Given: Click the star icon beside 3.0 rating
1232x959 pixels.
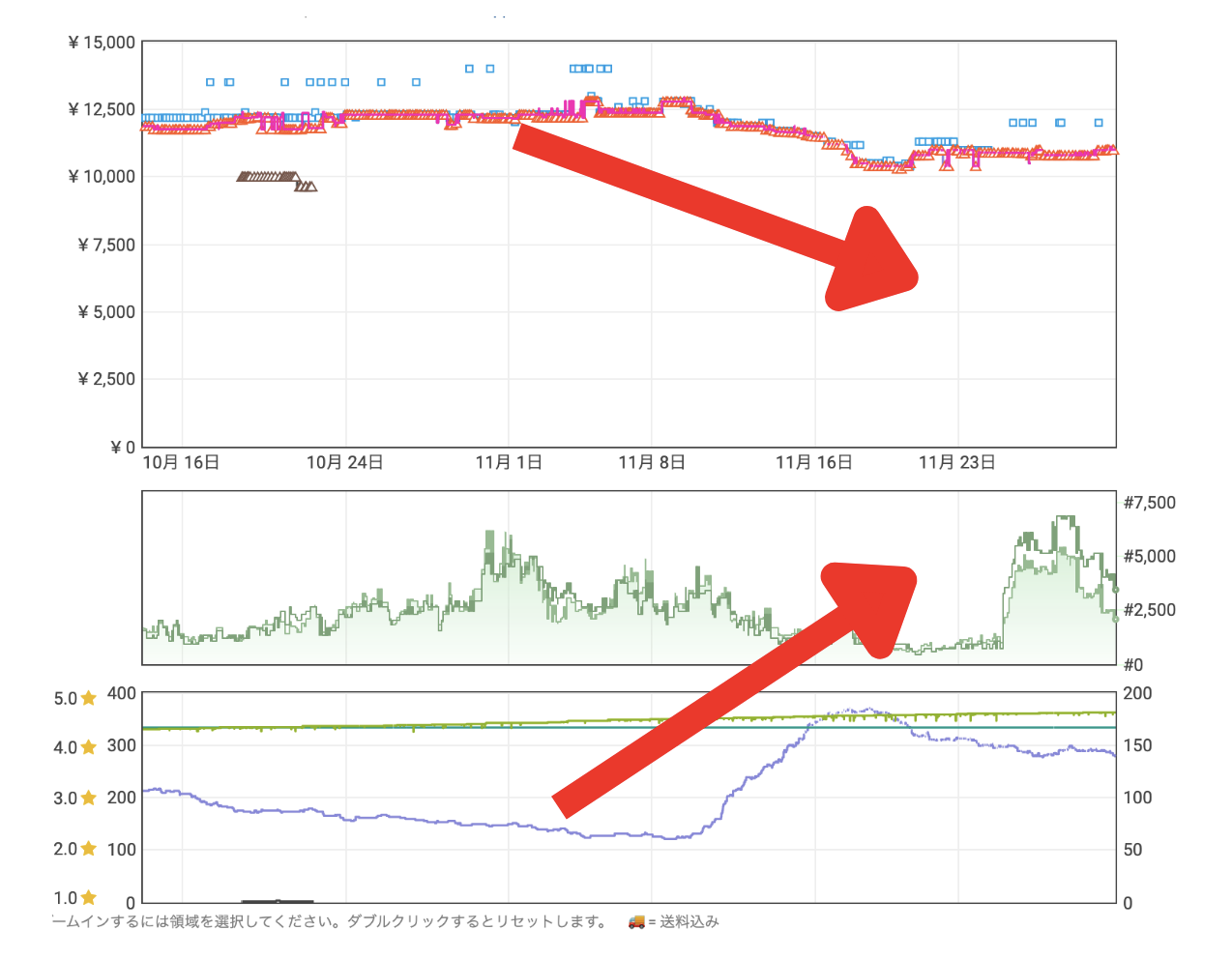Looking at the screenshot, I should tap(89, 798).
